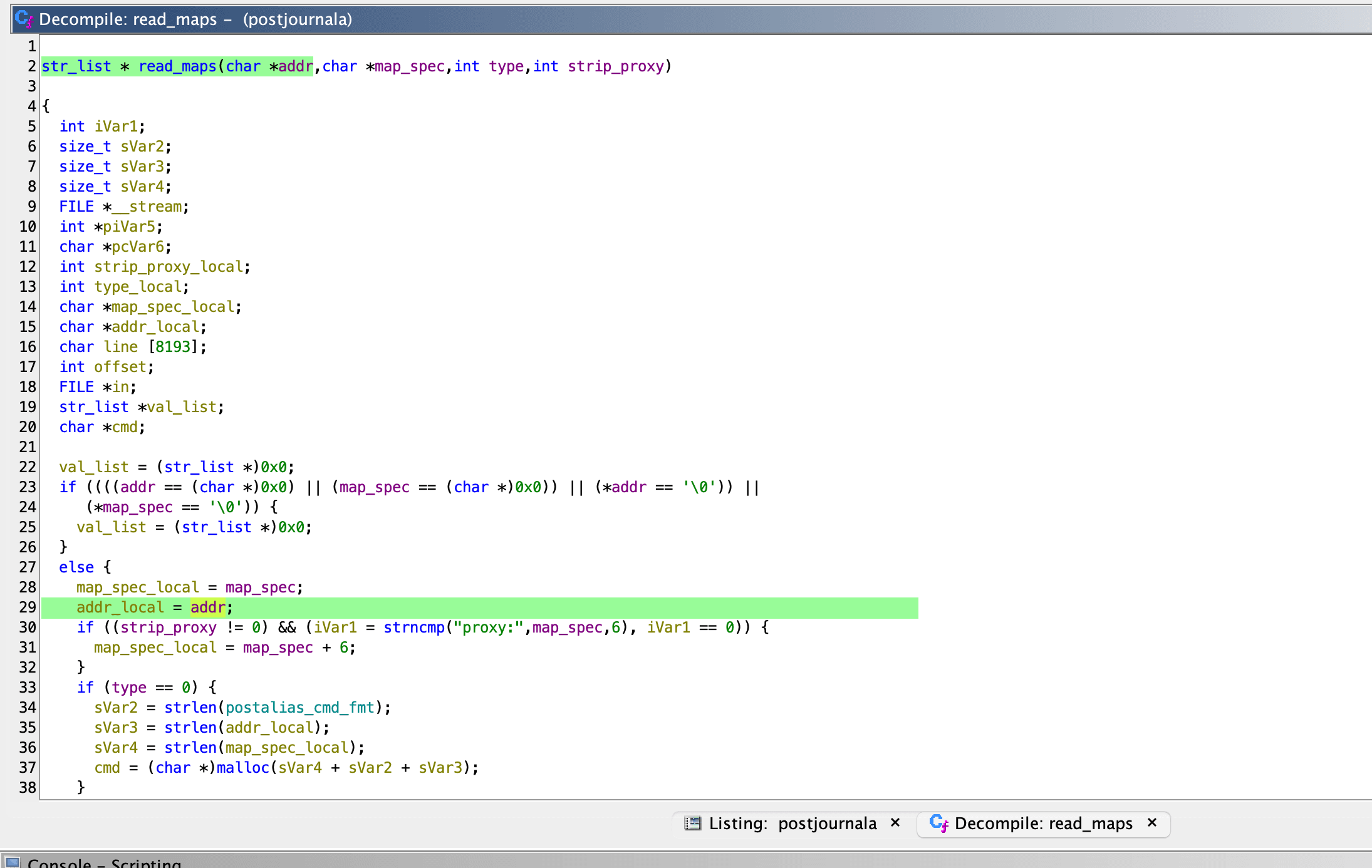Screen dimensions: 1372x868
Task: Close the Listing: postjournala tab
Action: (x=895, y=822)
